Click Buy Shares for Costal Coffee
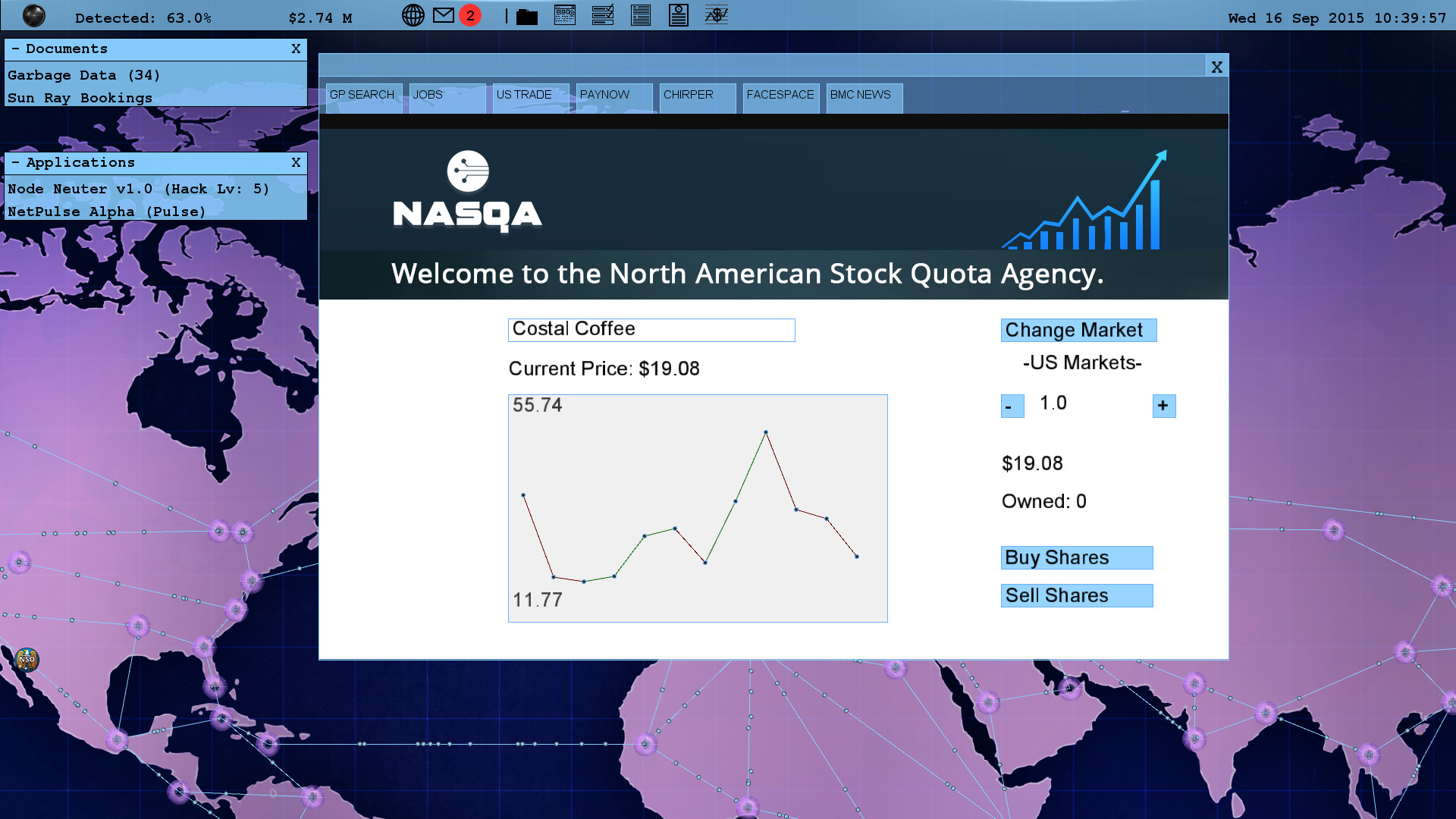Viewport: 1456px width, 819px height. pyautogui.click(x=1076, y=557)
